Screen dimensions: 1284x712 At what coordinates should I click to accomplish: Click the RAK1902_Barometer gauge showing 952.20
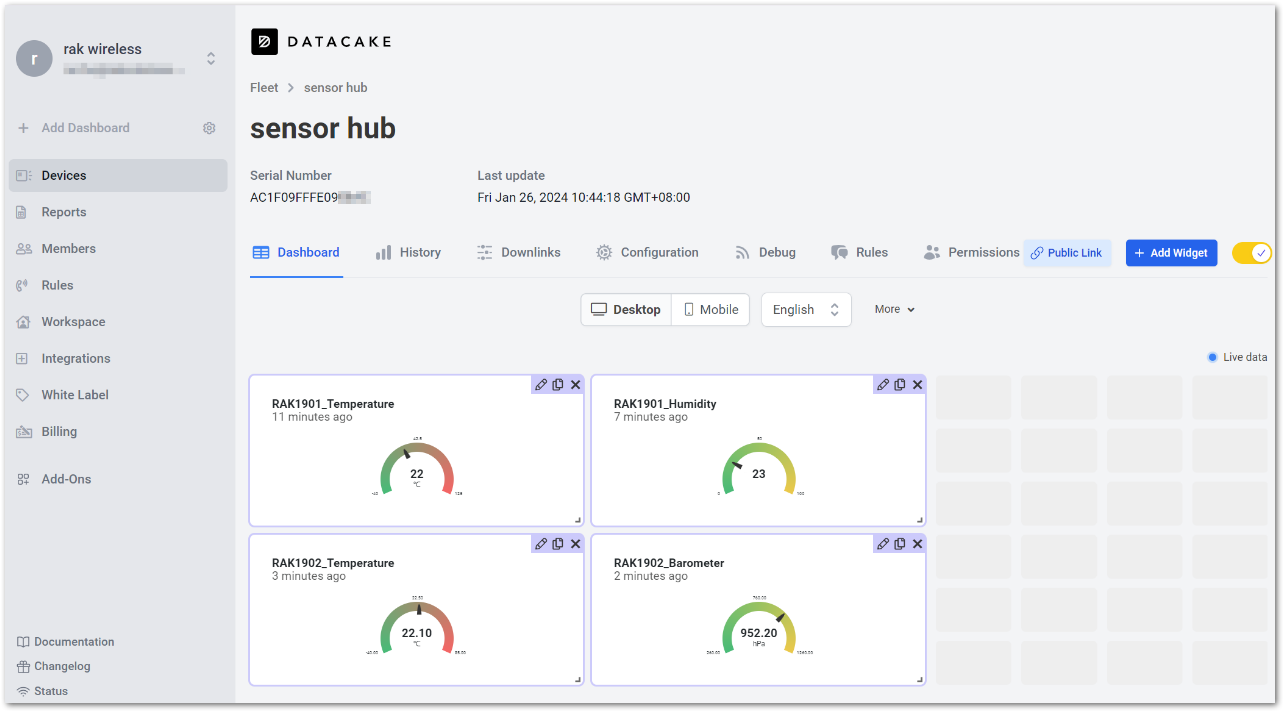point(759,626)
